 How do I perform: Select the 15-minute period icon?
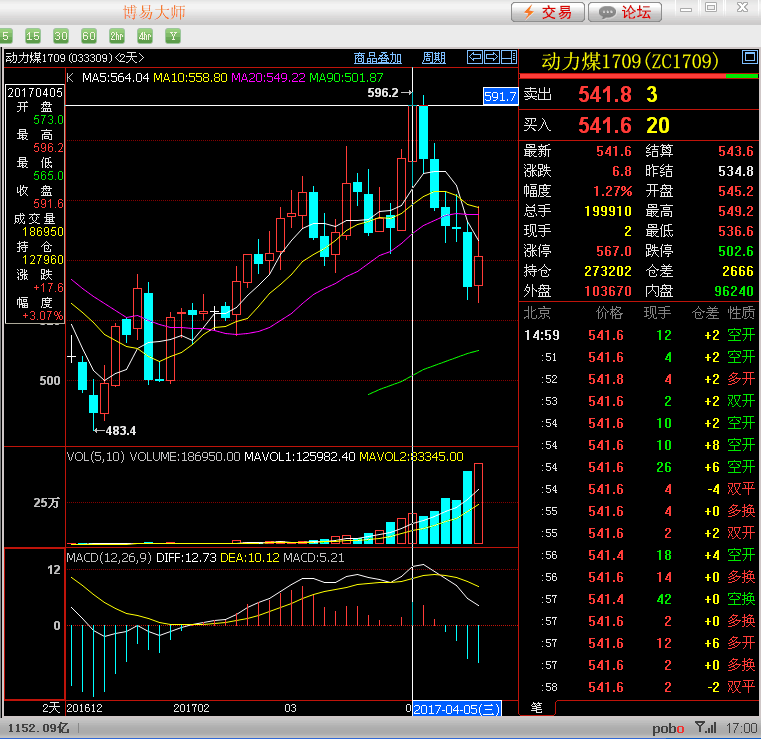tap(33, 36)
